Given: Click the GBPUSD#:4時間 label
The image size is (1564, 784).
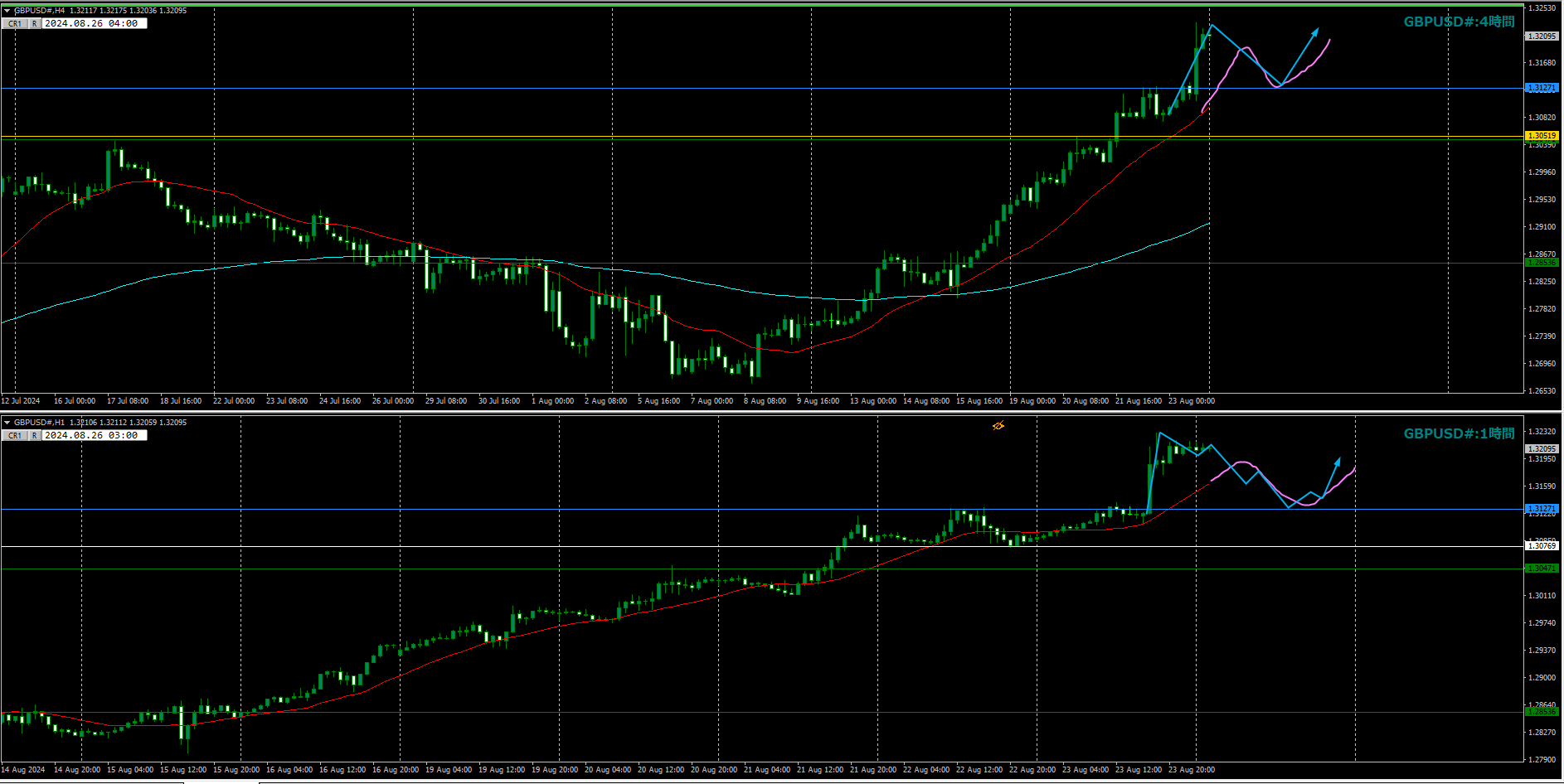Looking at the screenshot, I should pos(1459,22).
